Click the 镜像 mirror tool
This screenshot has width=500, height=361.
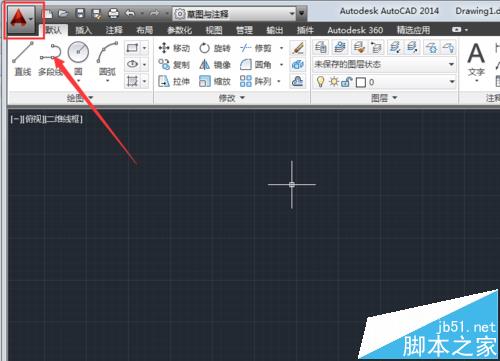(215, 64)
